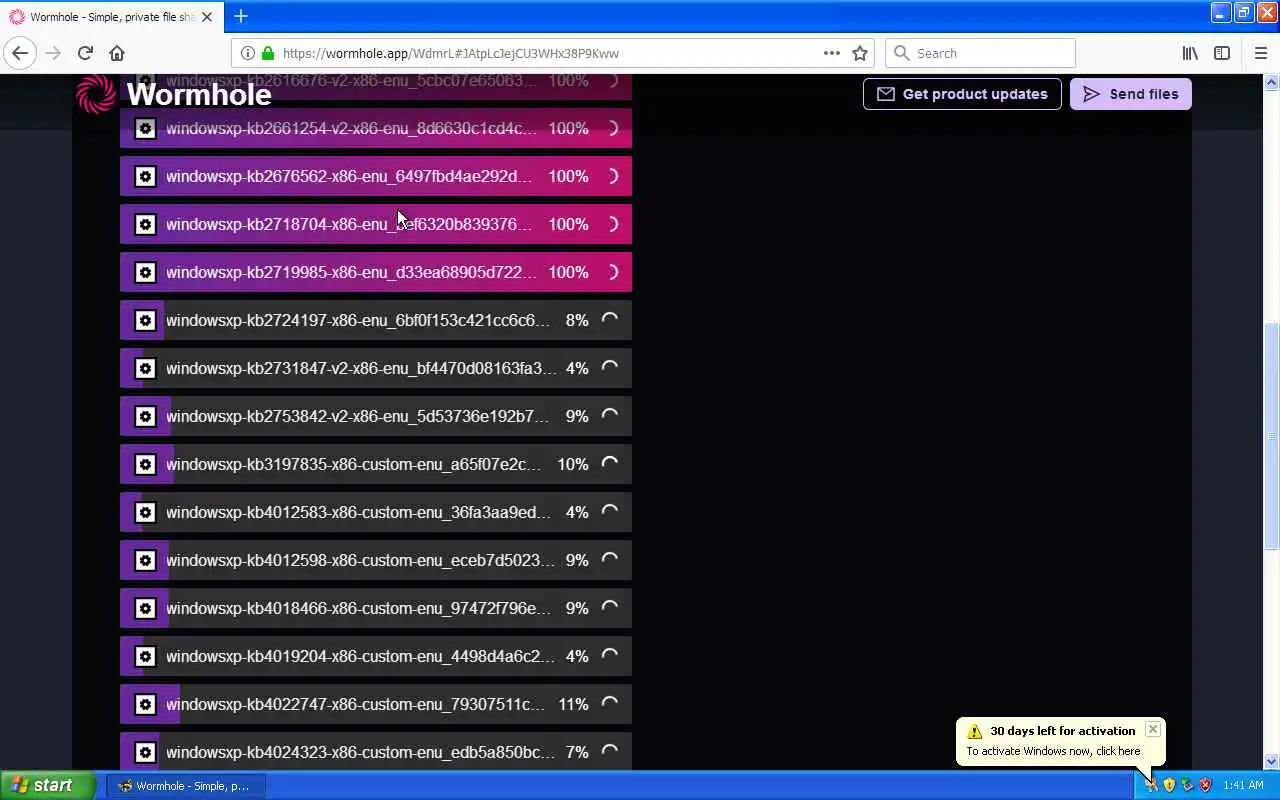Viewport: 1280px width, 800px height.
Task: Click the browser forward arrow
Action: pyautogui.click(x=53, y=53)
